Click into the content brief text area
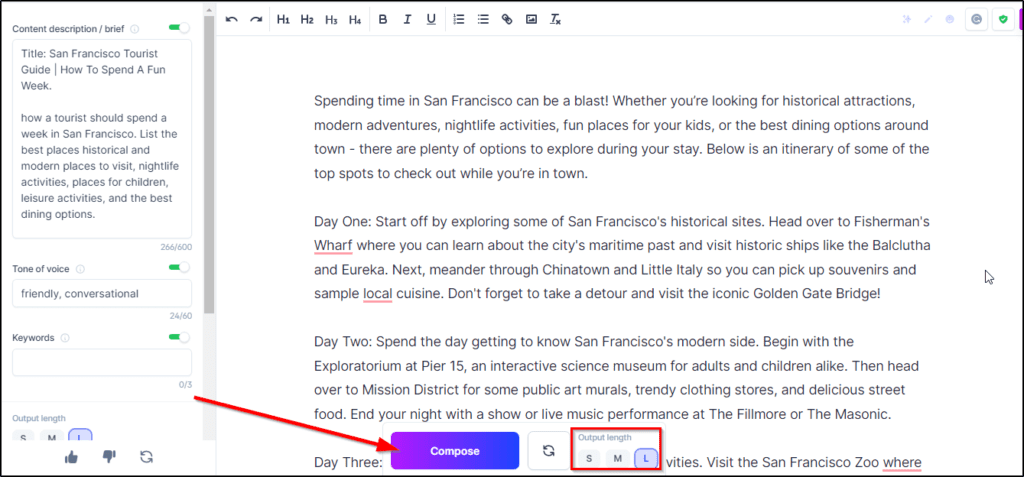This screenshot has width=1024, height=477. [102, 139]
